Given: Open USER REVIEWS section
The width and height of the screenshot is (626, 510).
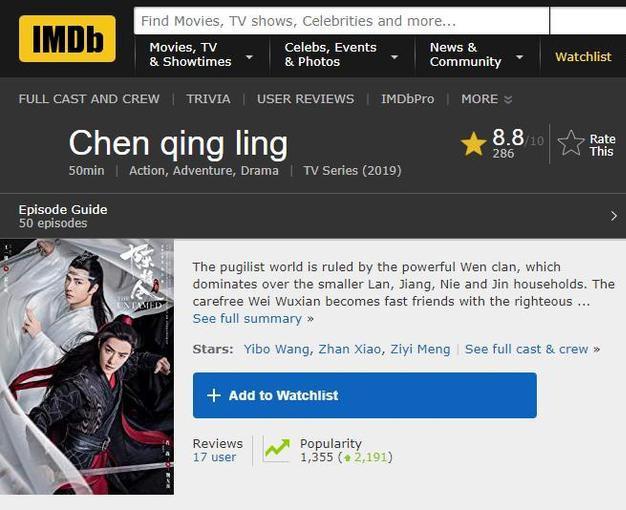Looking at the screenshot, I should [x=305, y=99].
